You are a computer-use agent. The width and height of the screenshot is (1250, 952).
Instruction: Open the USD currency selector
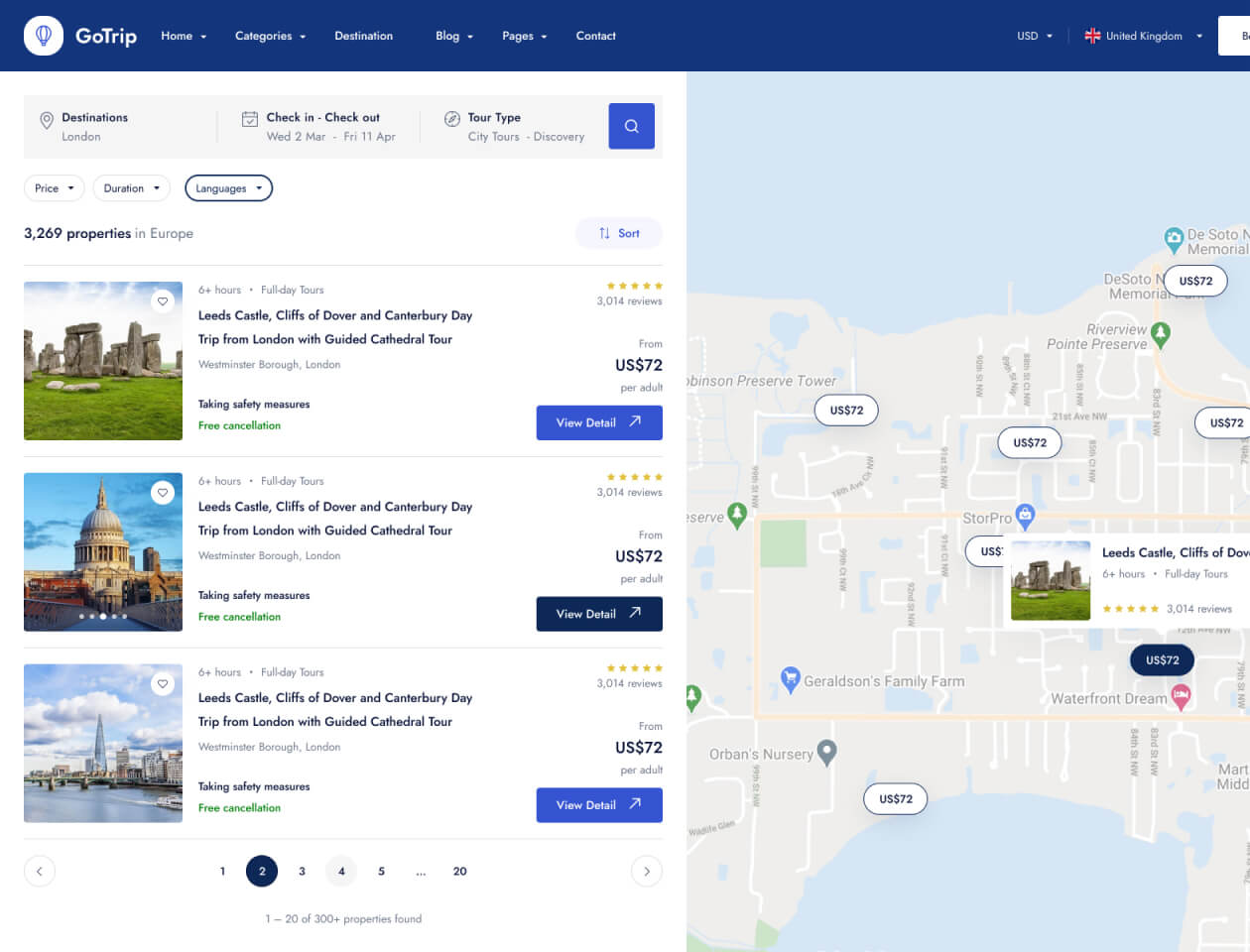[1035, 36]
